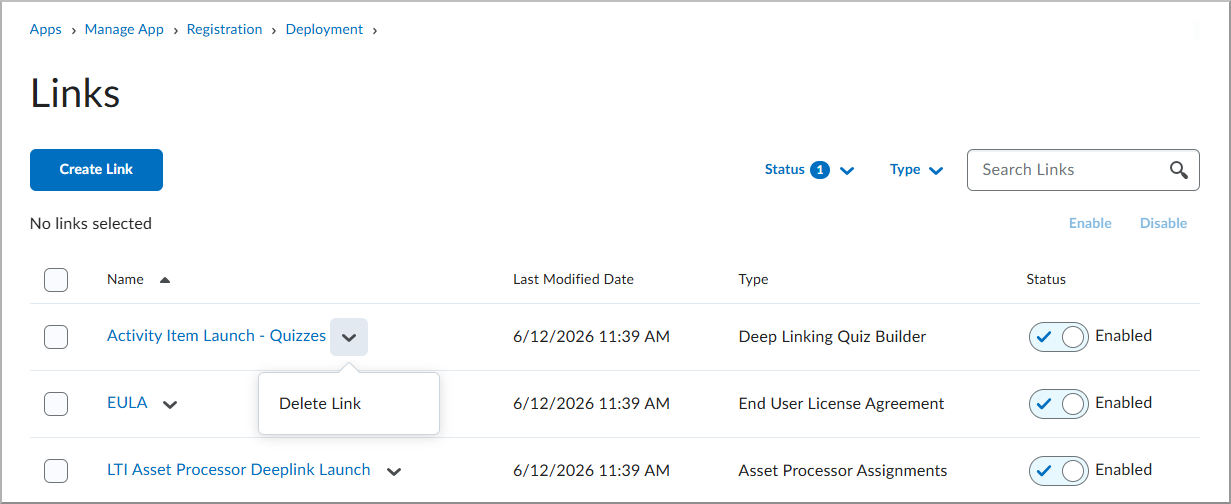Check the LTI Asset Processor Deeplink Launch row
The image size is (1231, 504).
tap(56, 471)
